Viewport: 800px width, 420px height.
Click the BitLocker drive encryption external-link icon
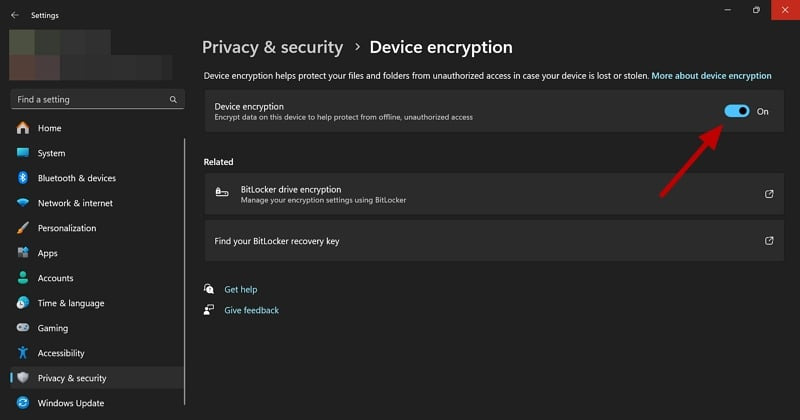point(769,194)
